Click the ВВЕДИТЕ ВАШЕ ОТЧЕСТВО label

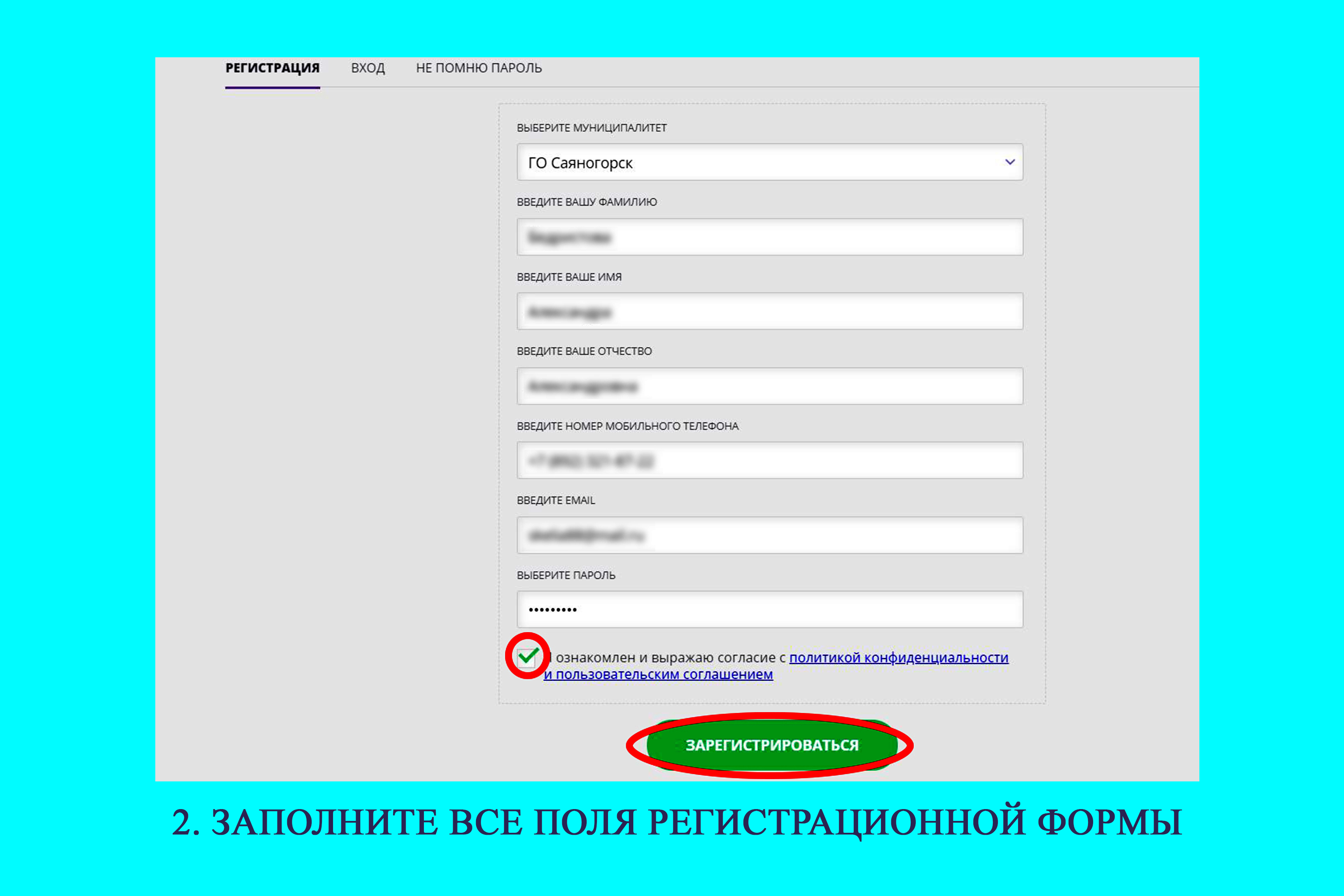tap(585, 352)
